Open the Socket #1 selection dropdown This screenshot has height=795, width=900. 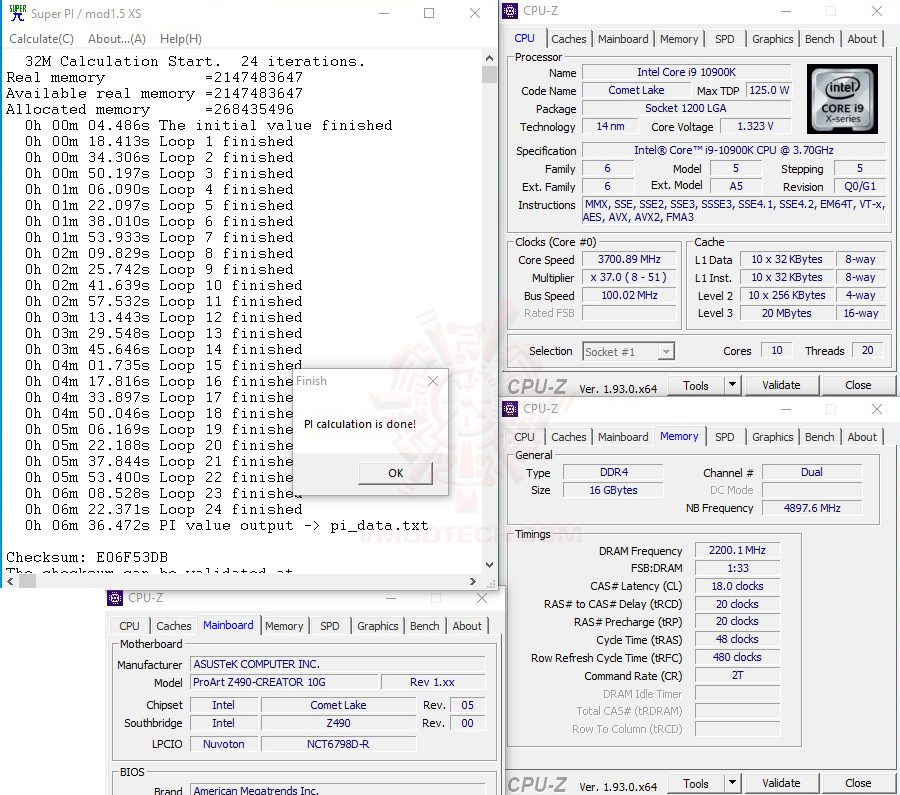click(666, 351)
